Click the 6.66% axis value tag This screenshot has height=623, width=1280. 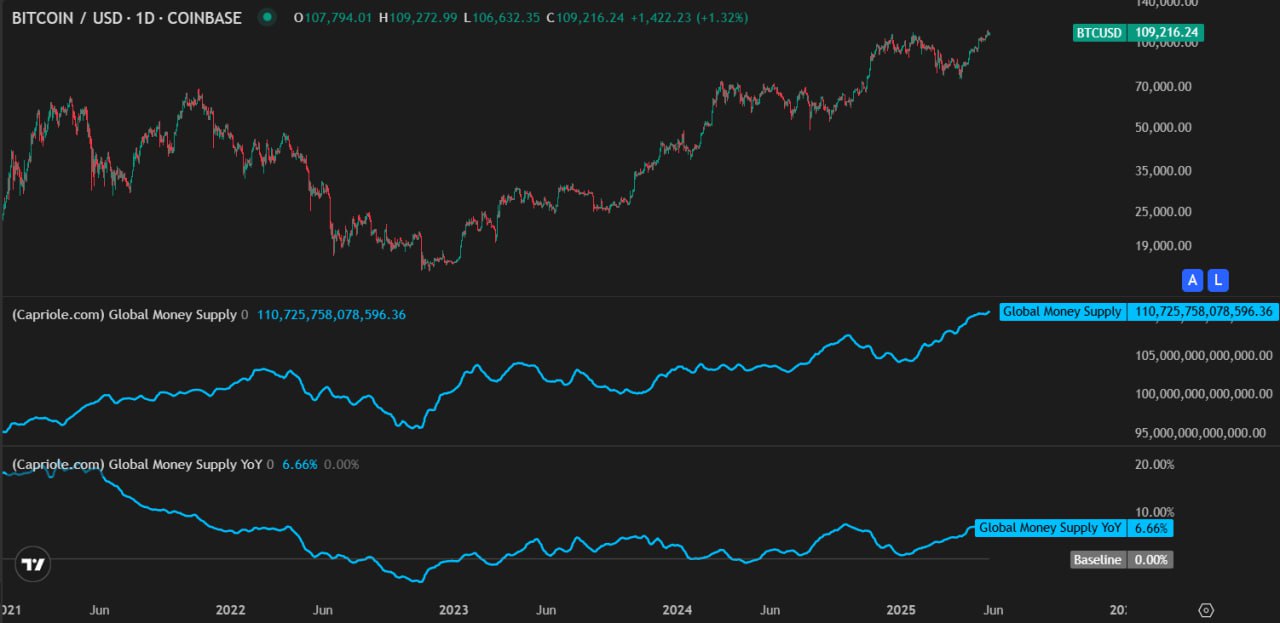pos(1150,528)
